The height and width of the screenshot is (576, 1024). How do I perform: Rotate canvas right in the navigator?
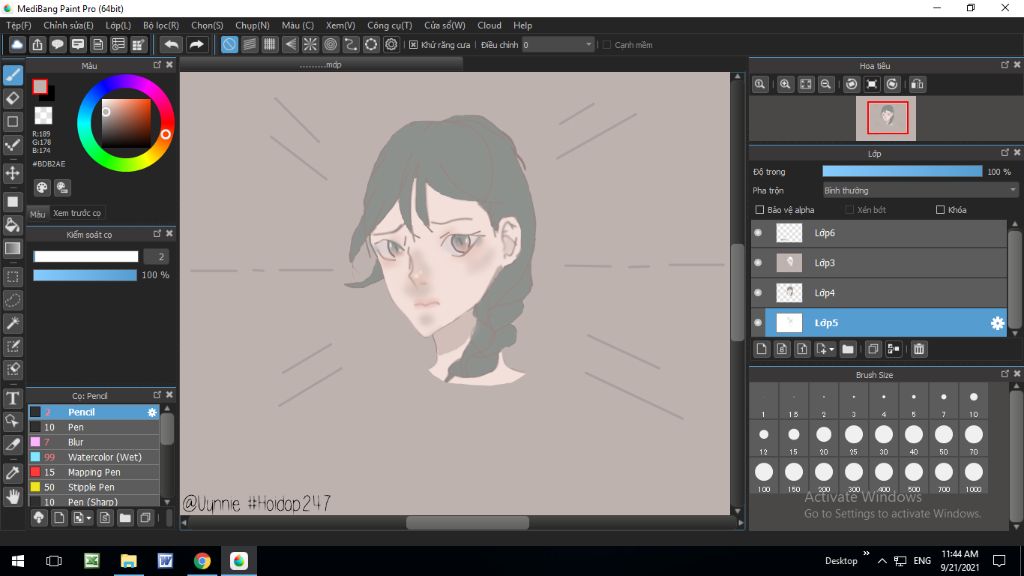click(892, 84)
